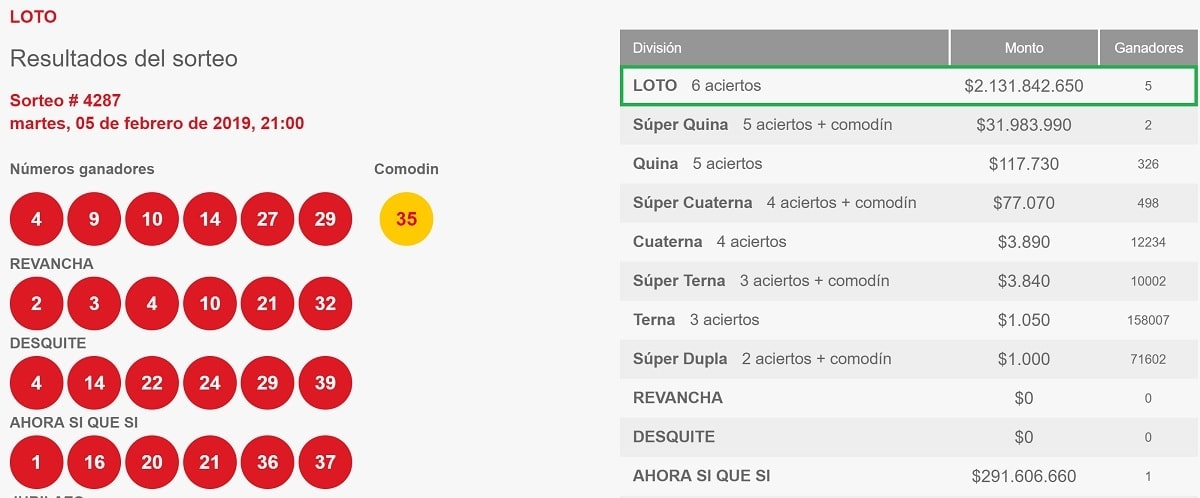Select the División column header
The width and height of the screenshot is (1200, 498).
[784, 47]
